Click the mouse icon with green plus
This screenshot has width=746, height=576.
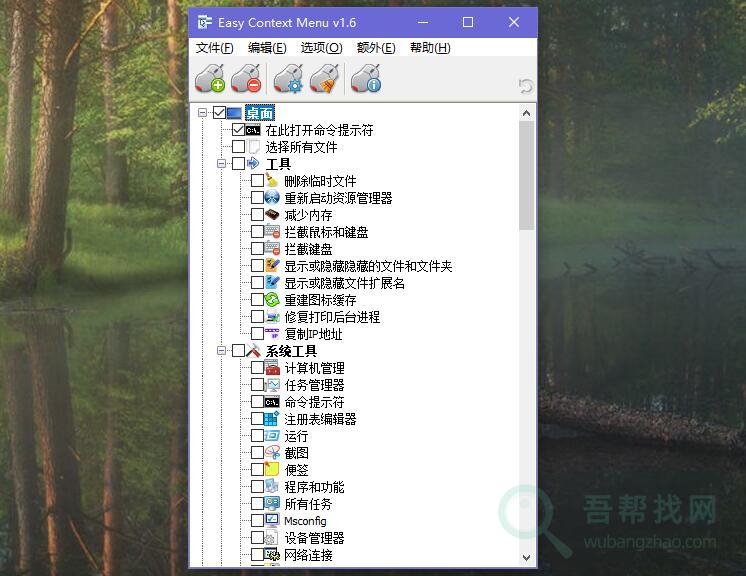tap(210, 78)
